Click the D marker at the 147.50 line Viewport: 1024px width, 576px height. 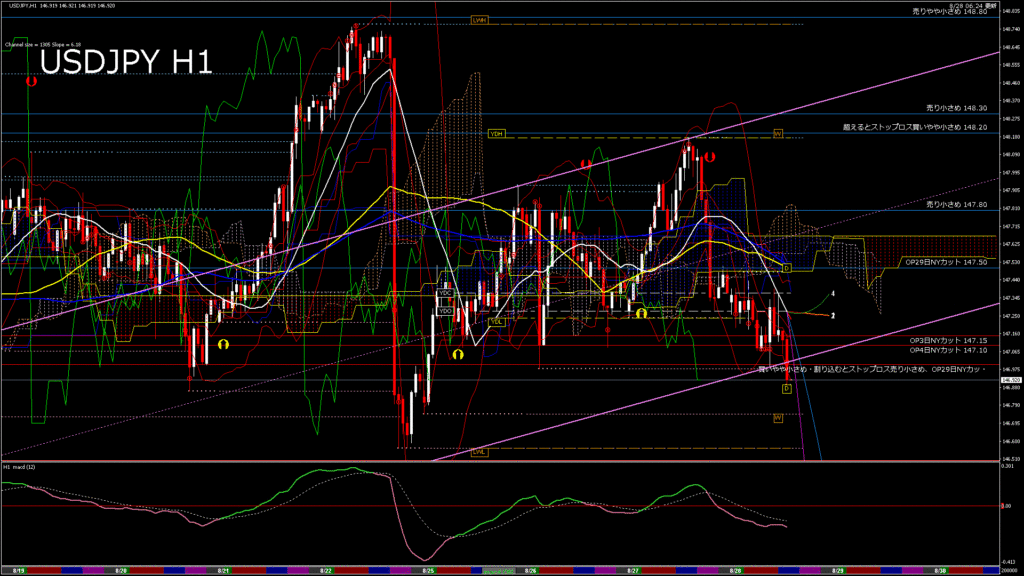click(x=786, y=268)
